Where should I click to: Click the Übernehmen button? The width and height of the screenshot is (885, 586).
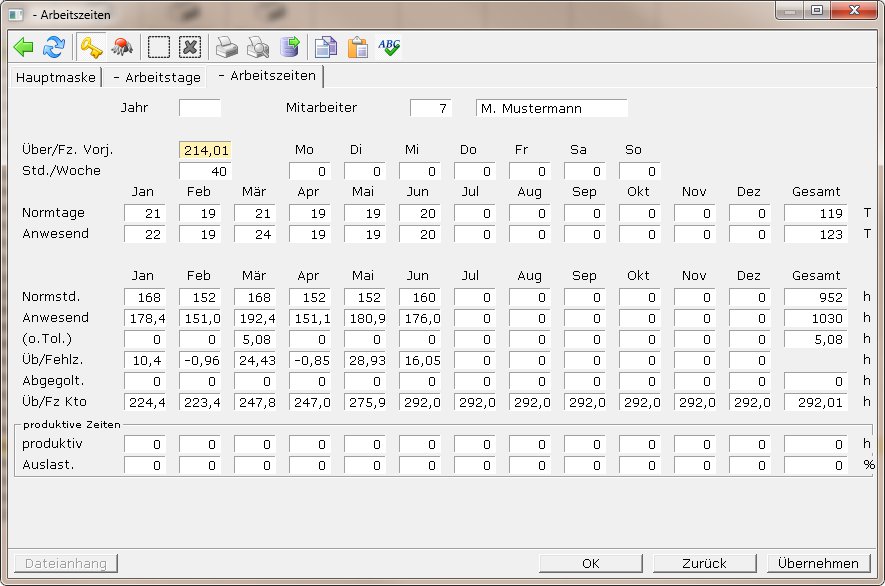[x=818, y=563]
